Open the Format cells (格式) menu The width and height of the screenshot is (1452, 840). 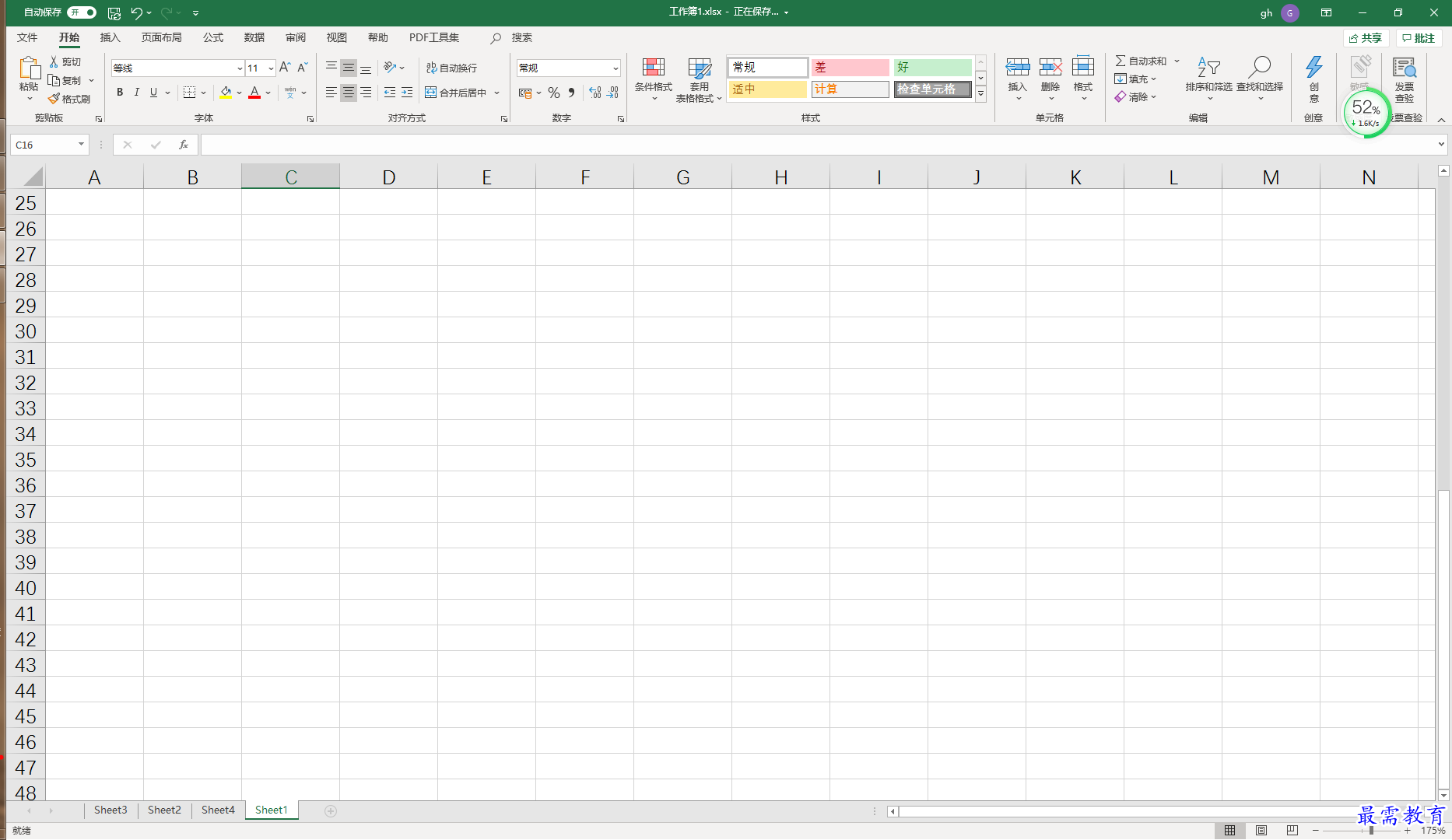(x=1083, y=79)
